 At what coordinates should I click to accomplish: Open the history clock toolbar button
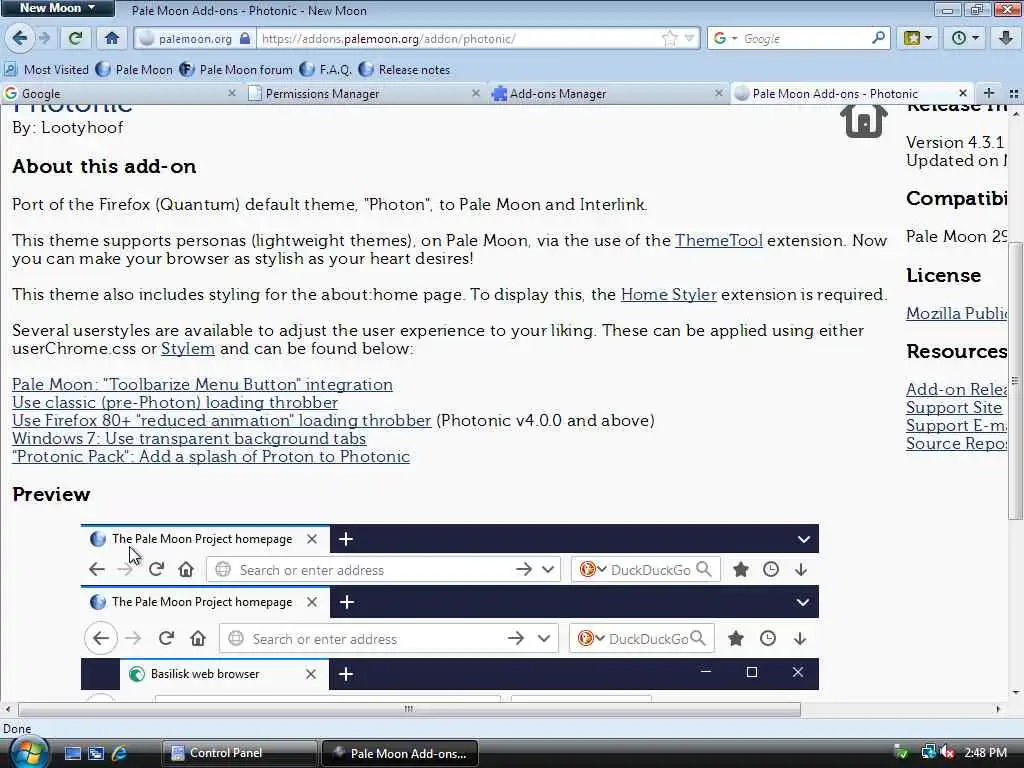(965, 38)
